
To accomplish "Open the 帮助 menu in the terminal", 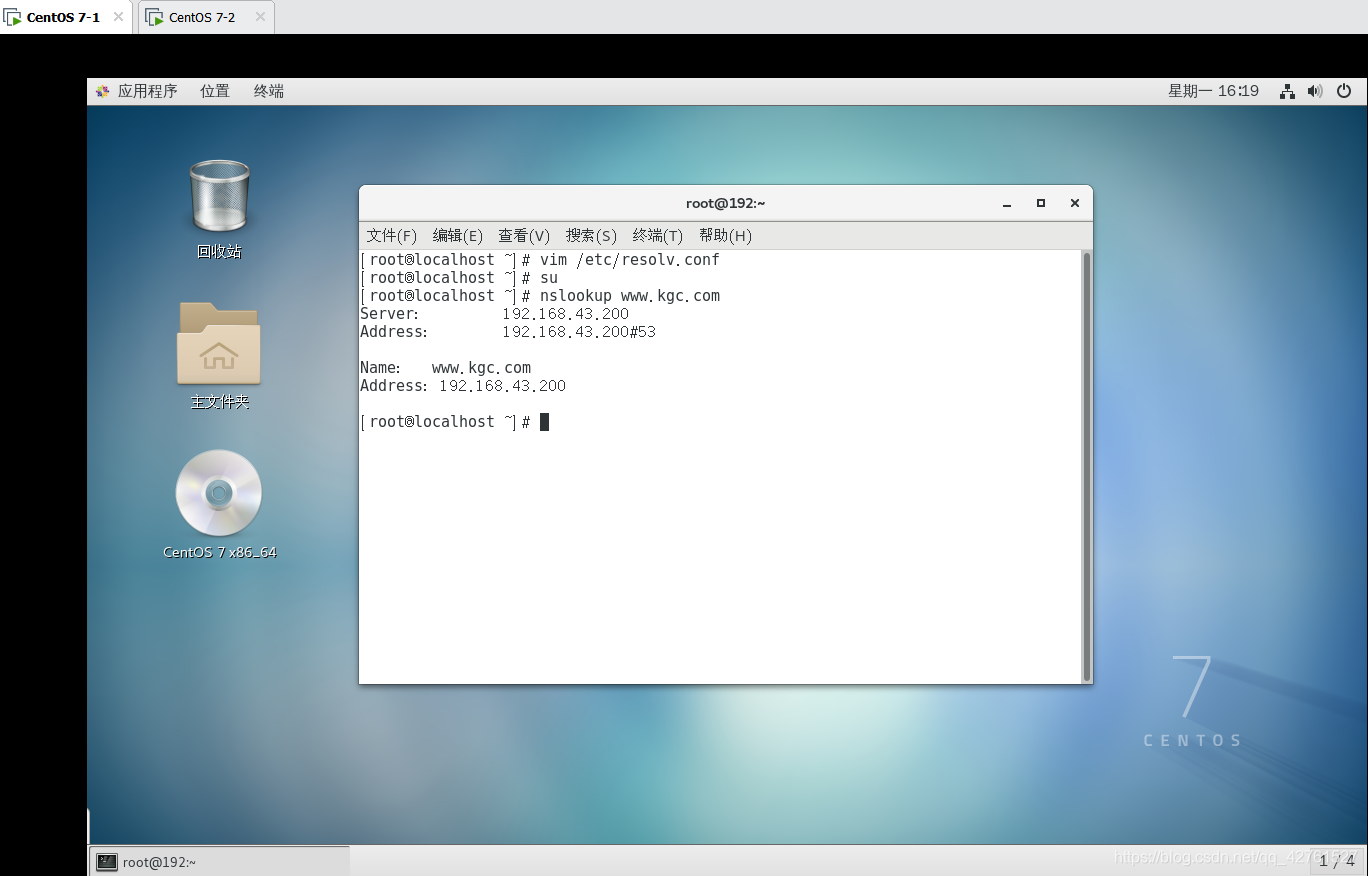I will point(725,235).
